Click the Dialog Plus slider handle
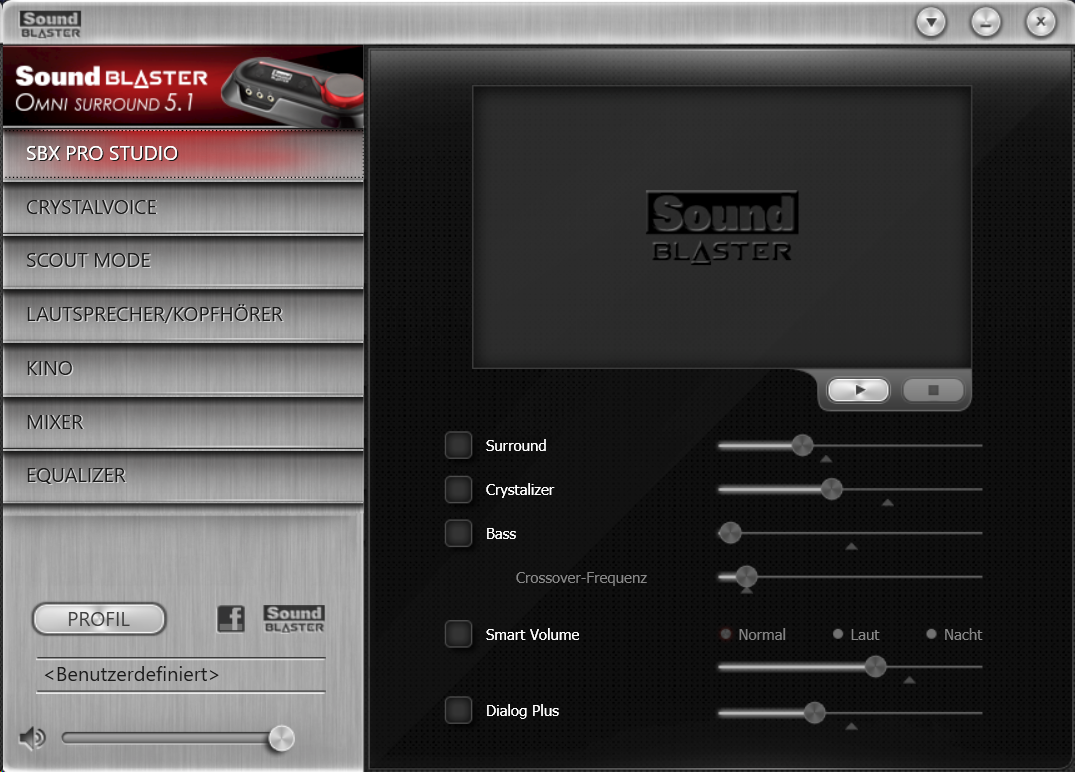This screenshot has width=1075, height=772. (x=814, y=713)
